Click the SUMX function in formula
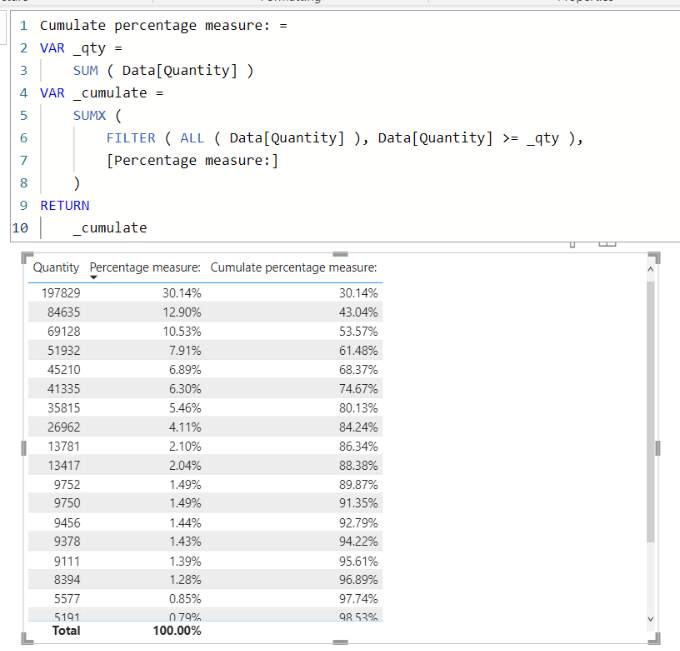The image size is (680, 651). [x=89, y=115]
